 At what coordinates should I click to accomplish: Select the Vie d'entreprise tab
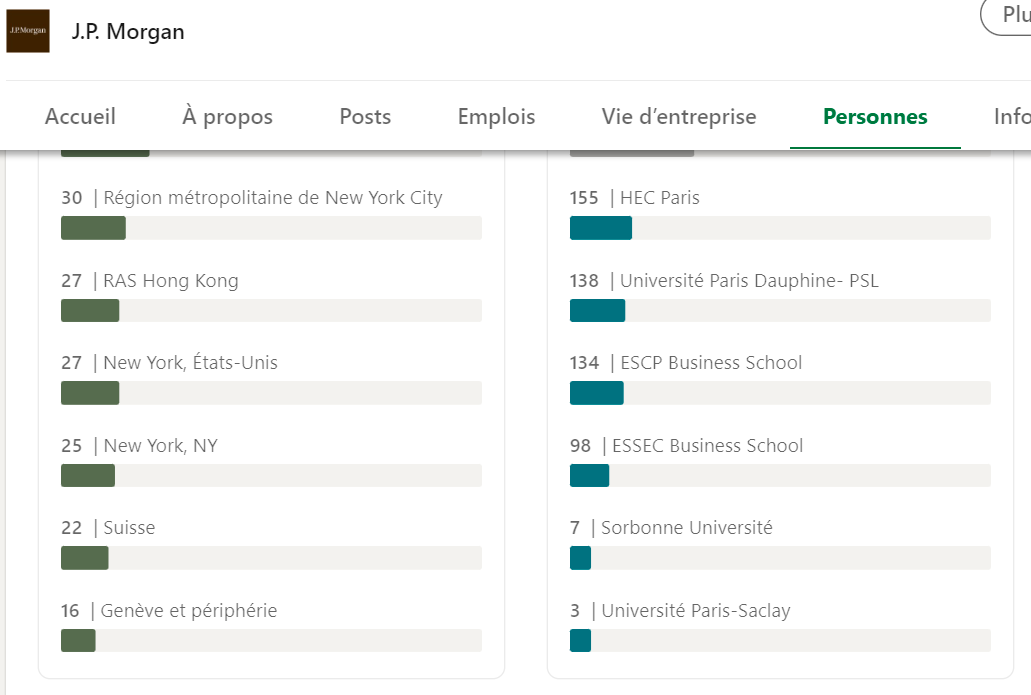679,116
